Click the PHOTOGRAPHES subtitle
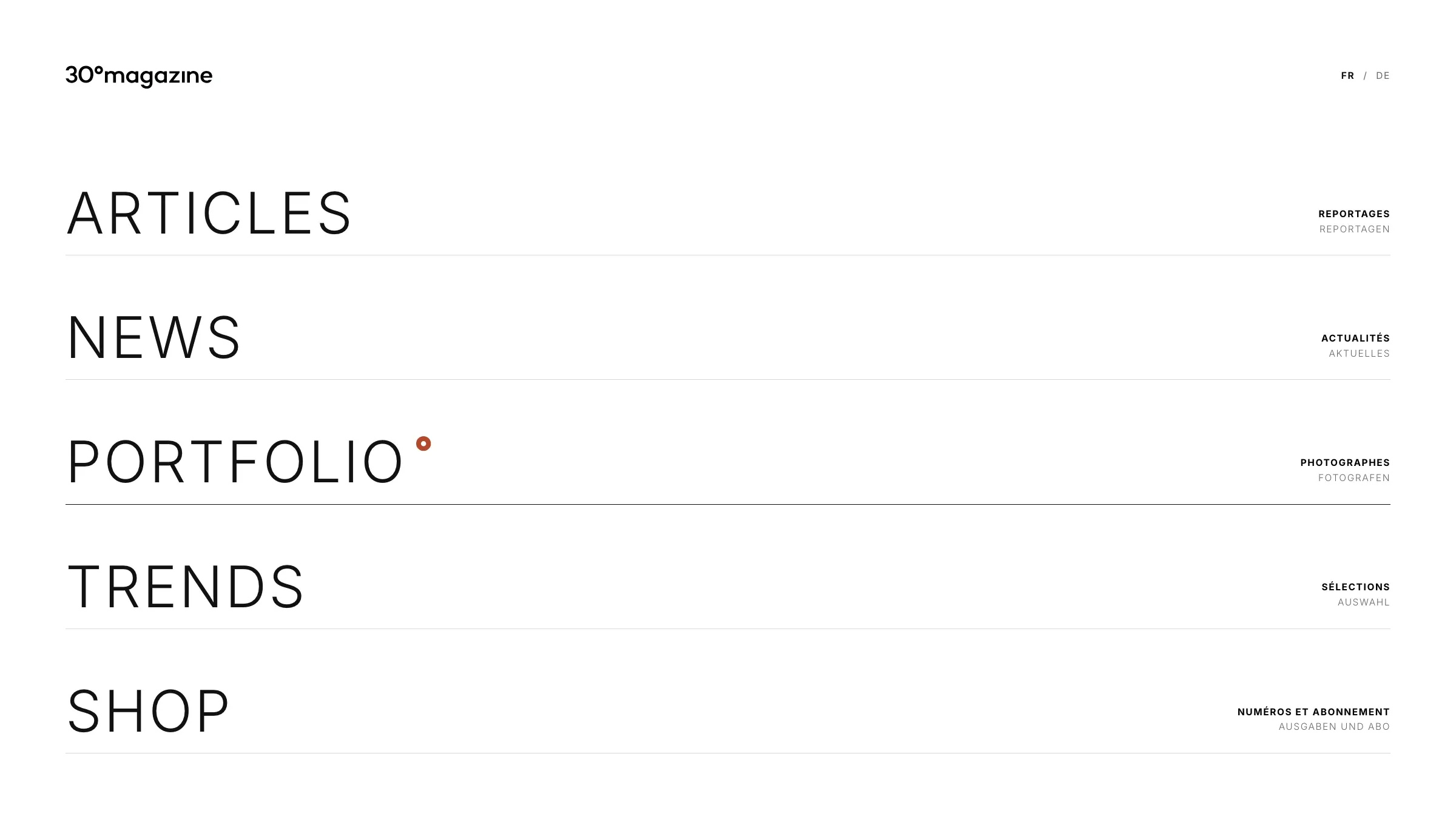The height and width of the screenshot is (819, 1456). tap(1345, 463)
